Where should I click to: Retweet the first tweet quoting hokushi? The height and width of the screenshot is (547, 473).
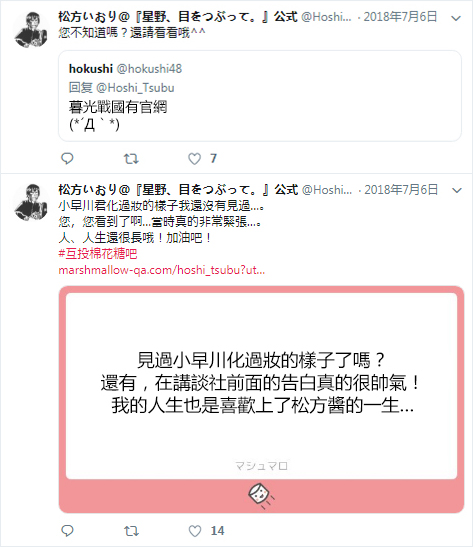point(131,159)
